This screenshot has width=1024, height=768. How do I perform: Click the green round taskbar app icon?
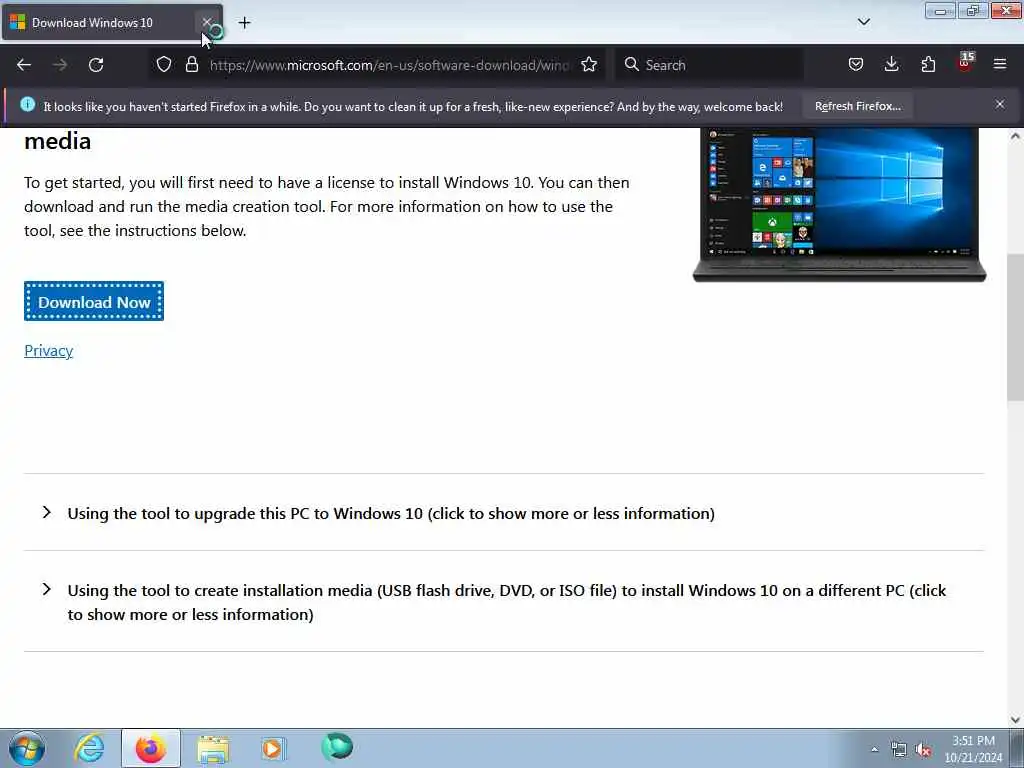pyautogui.click(x=337, y=747)
